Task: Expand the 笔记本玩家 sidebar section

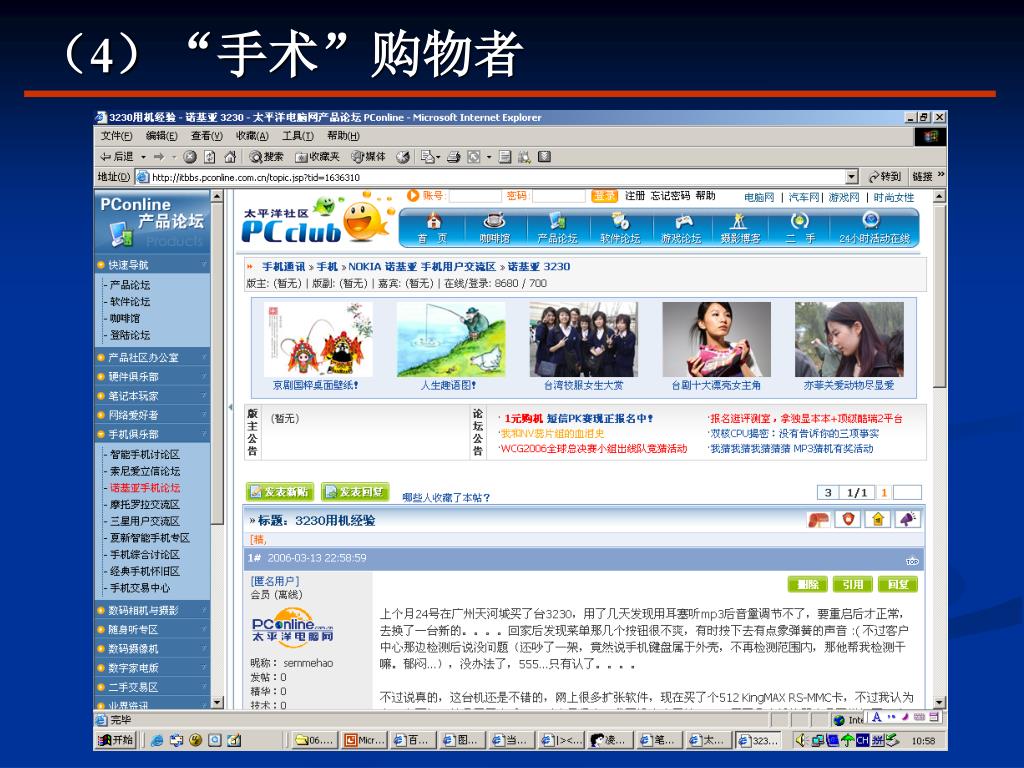Action: [x=152, y=396]
